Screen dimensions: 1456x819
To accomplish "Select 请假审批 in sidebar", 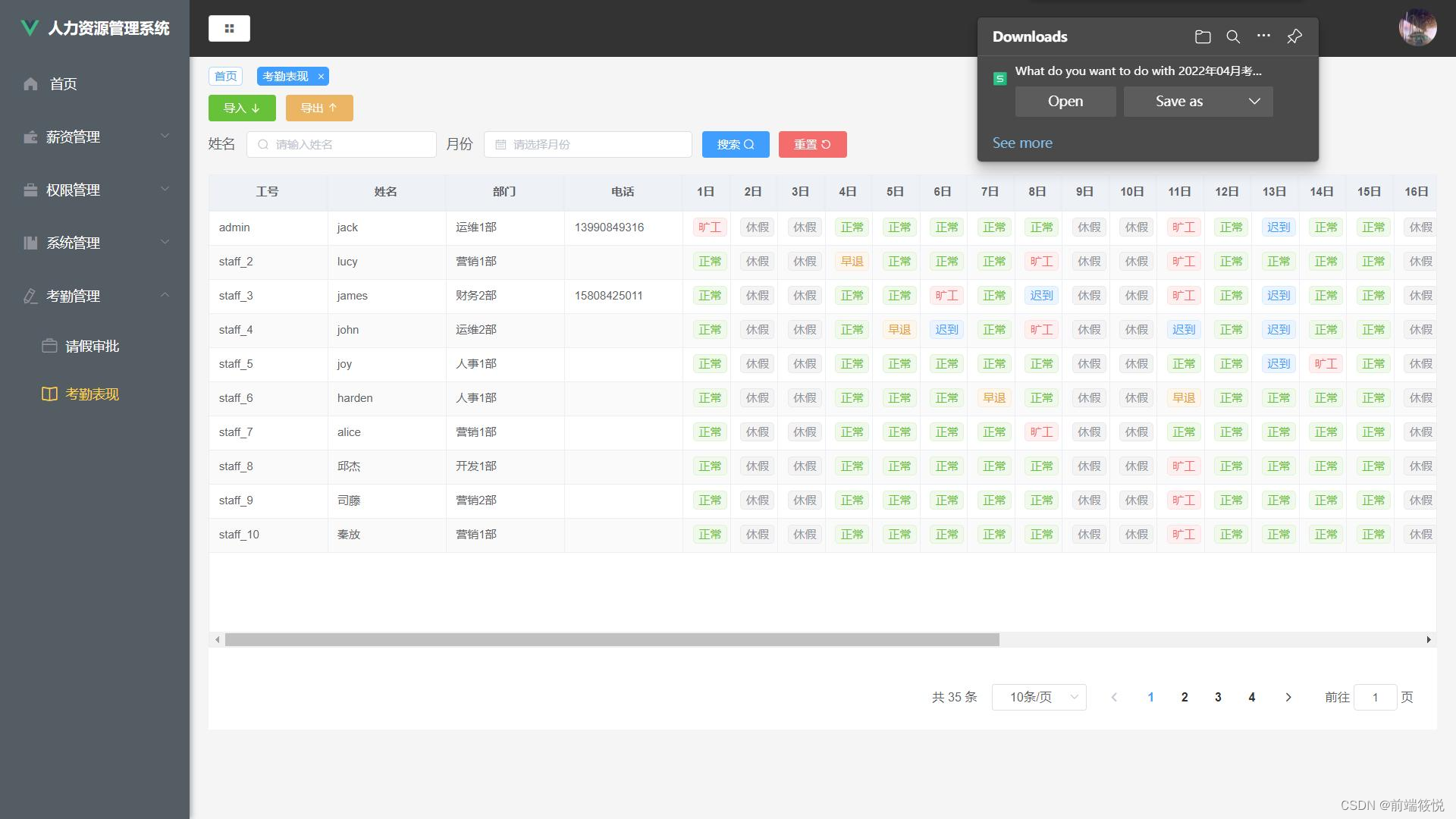I will point(92,347).
